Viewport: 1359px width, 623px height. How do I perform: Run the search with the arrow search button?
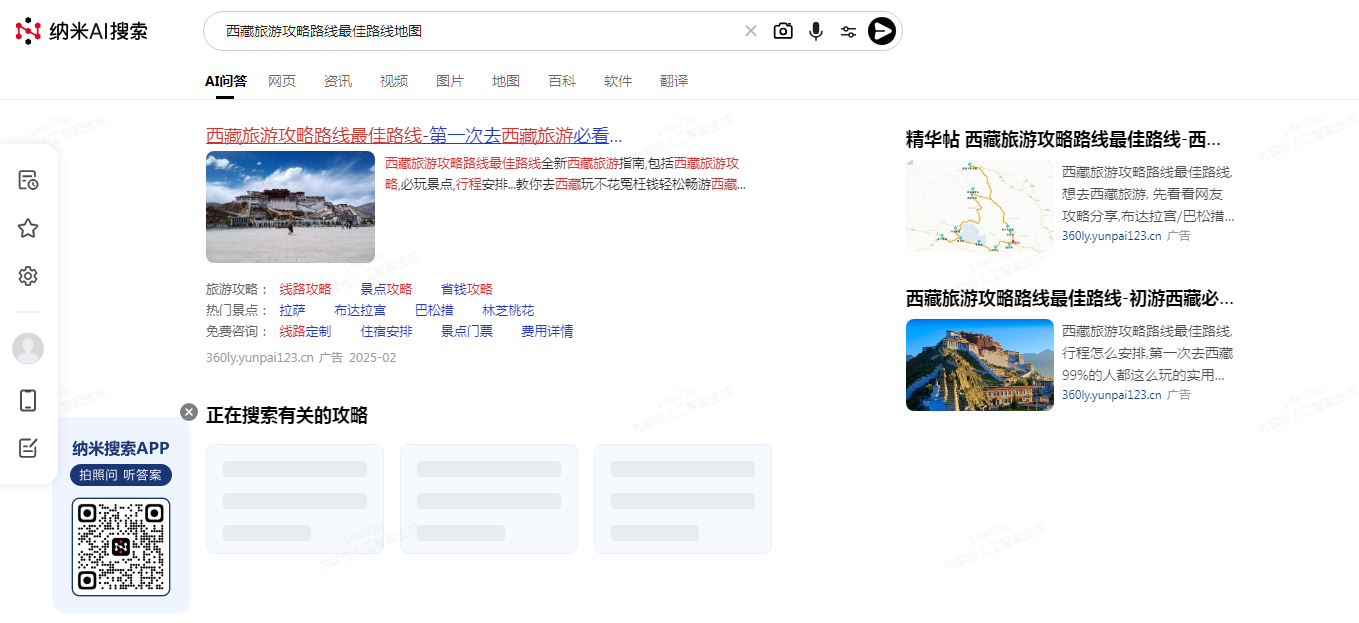click(881, 31)
